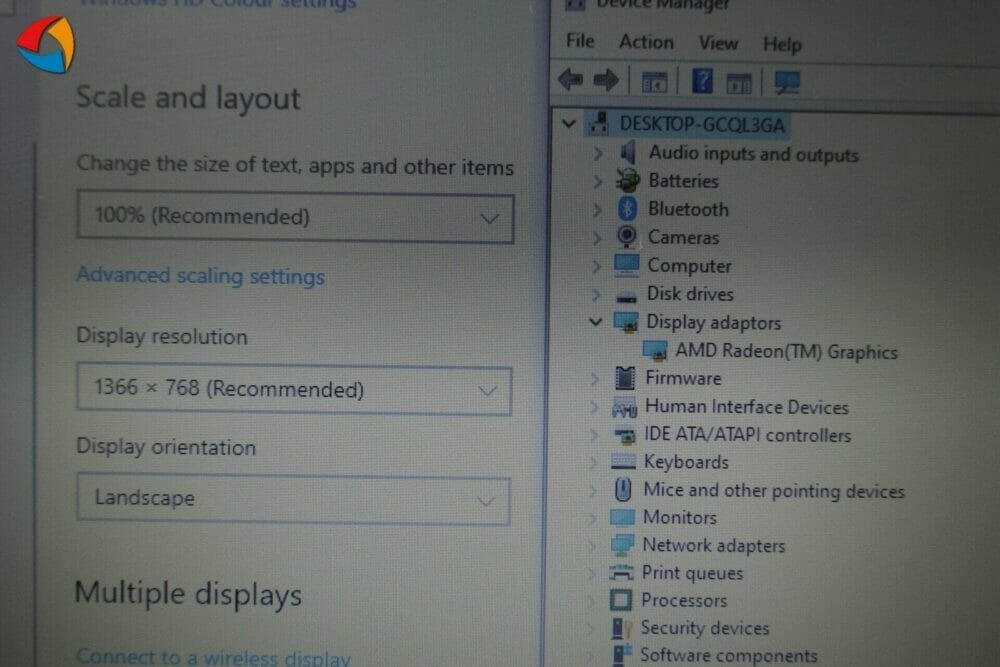Click the Processors icon

(x=621, y=599)
